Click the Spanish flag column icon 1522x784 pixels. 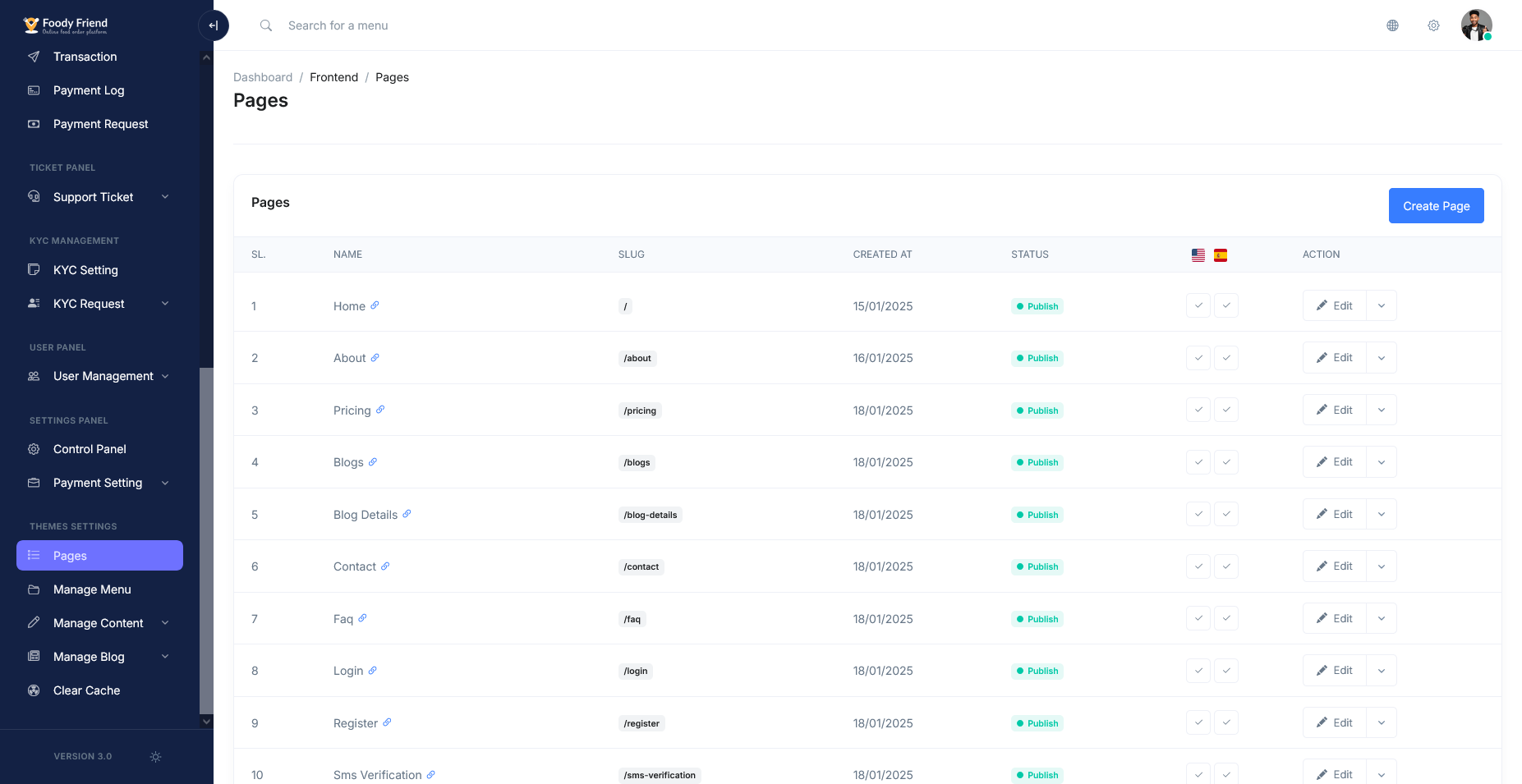pyautogui.click(x=1221, y=255)
